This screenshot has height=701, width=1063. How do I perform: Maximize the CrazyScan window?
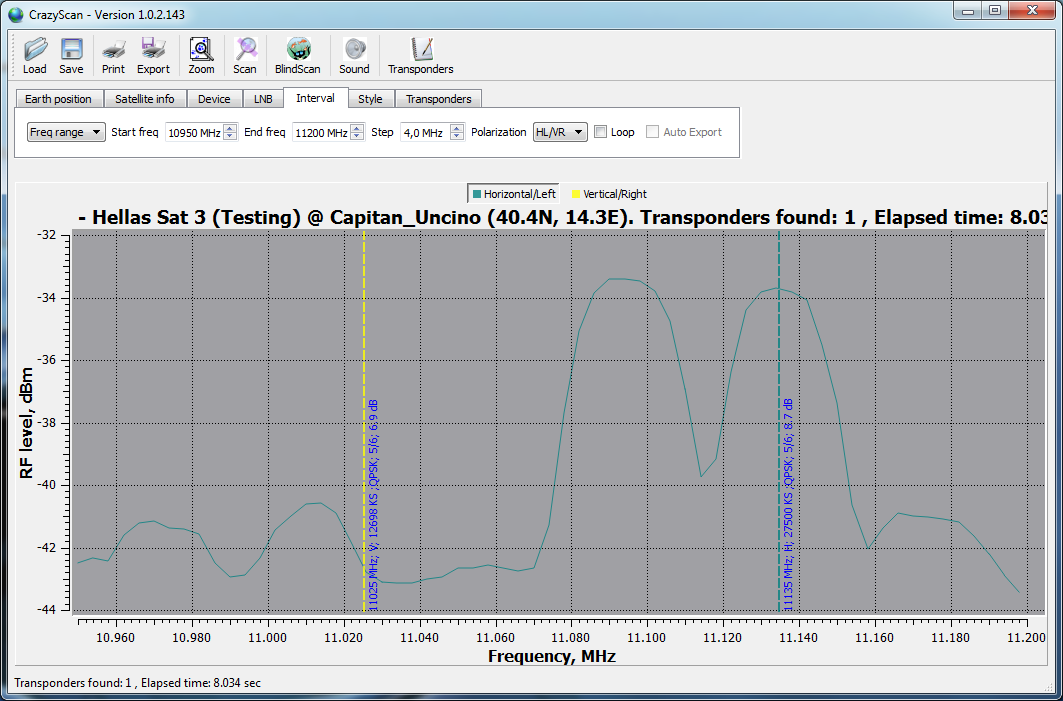[x=995, y=11]
